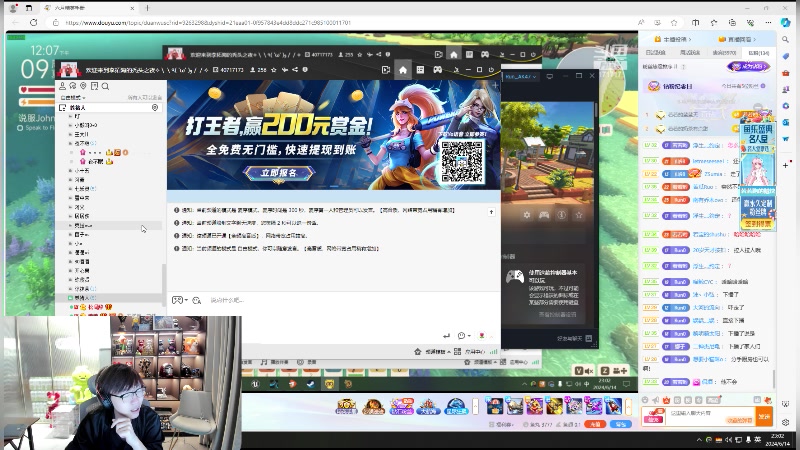800x450 pixels.
Task: Click the up-arrow button beside the notices
Action: [491, 212]
